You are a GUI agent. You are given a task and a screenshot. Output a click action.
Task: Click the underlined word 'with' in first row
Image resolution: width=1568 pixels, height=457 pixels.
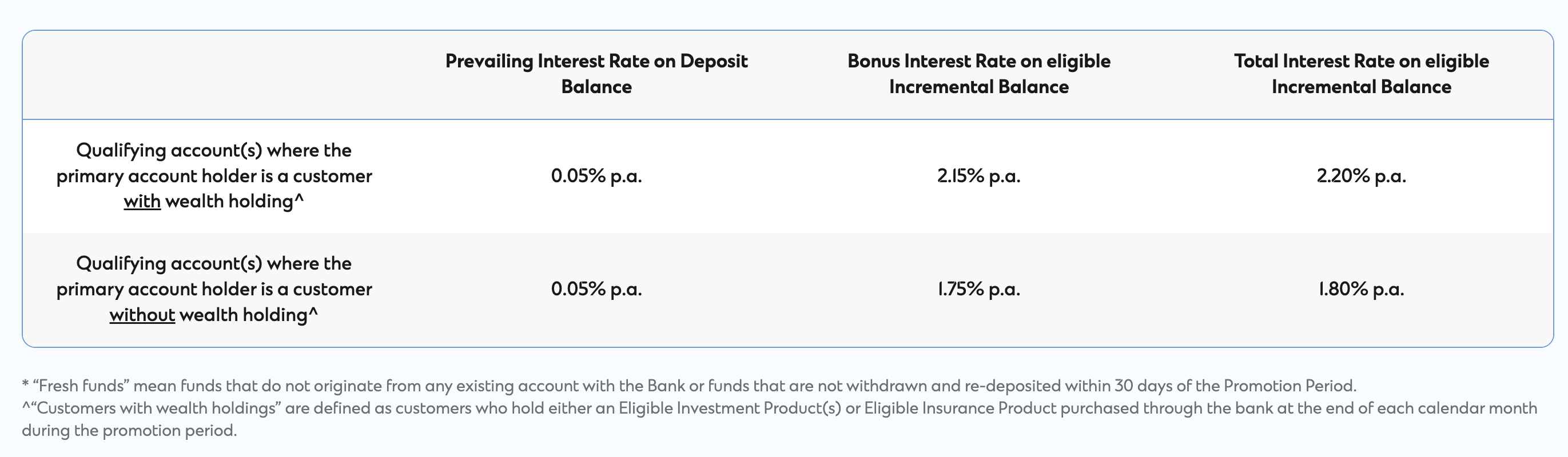click(142, 201)
